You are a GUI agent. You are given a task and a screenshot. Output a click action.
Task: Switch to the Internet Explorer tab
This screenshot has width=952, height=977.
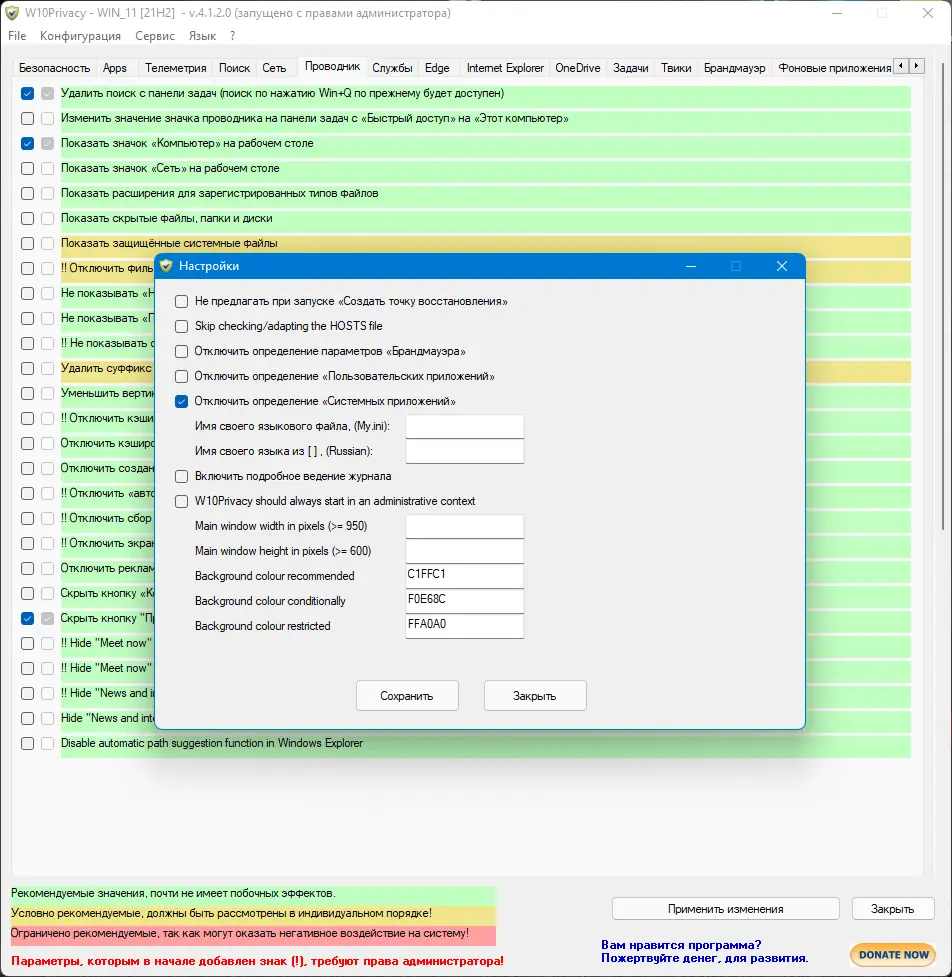tap(505, 68)
